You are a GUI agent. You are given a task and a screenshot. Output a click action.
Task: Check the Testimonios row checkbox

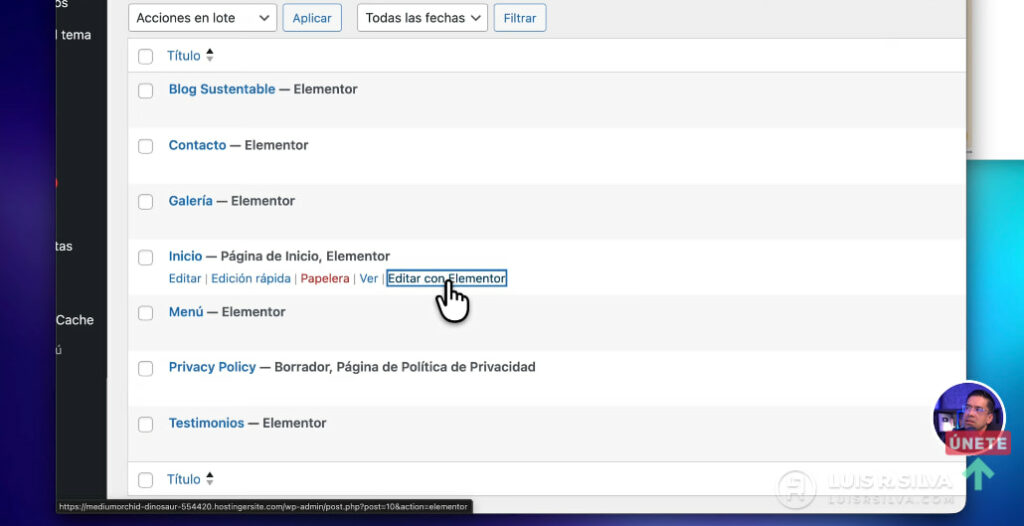coord(146,424)
